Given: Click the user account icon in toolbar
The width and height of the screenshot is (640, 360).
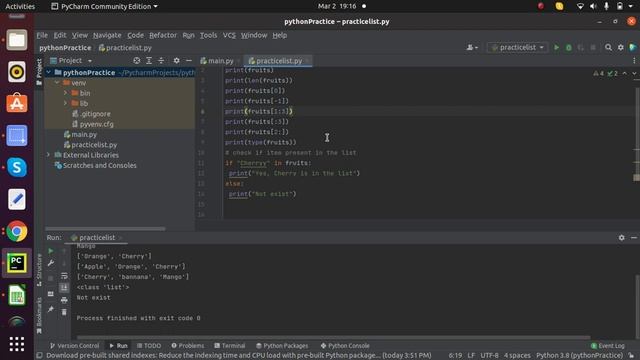Looking at the screenshot, I should pyautogui.click(x=472, y=48).
